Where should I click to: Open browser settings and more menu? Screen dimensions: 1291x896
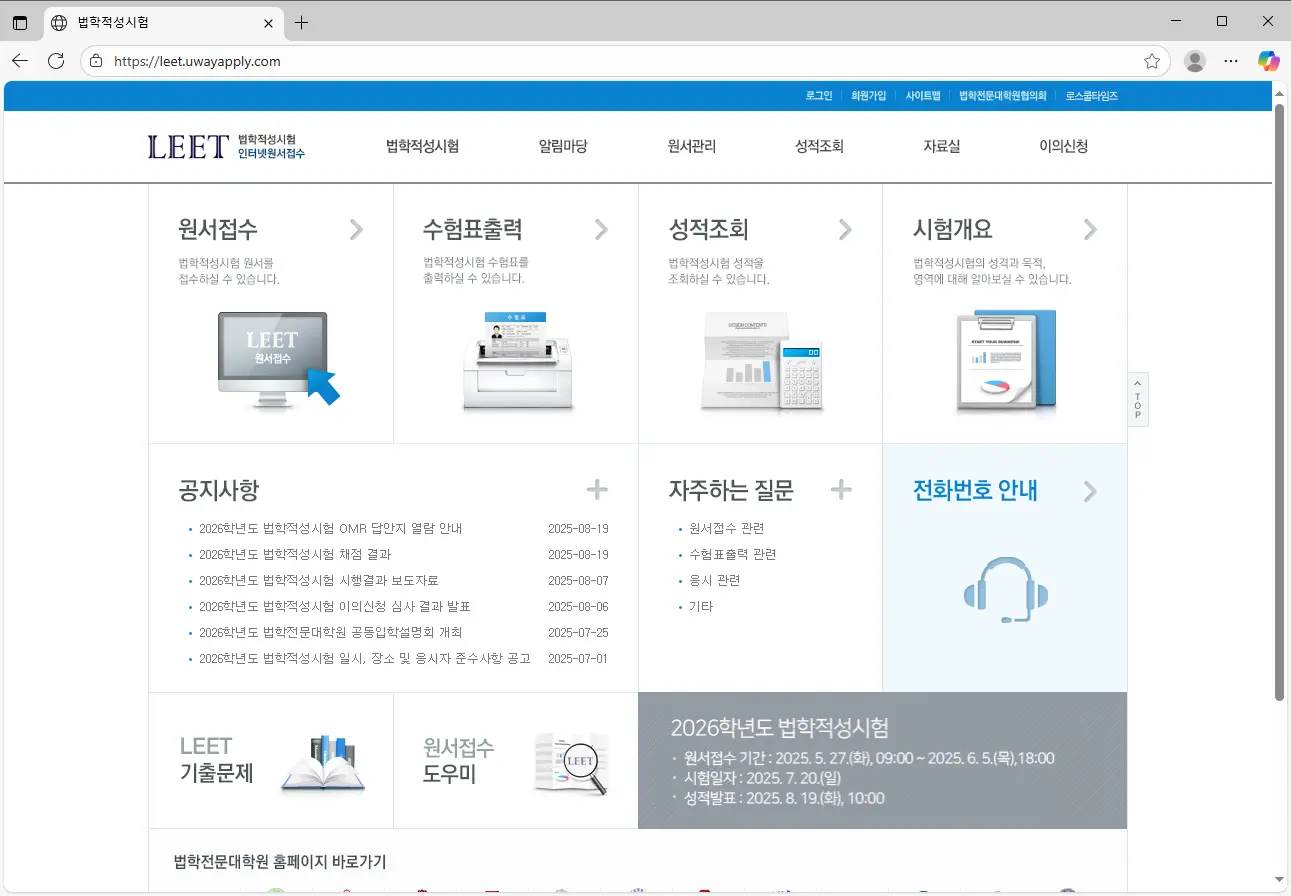tap(1232, 61)
